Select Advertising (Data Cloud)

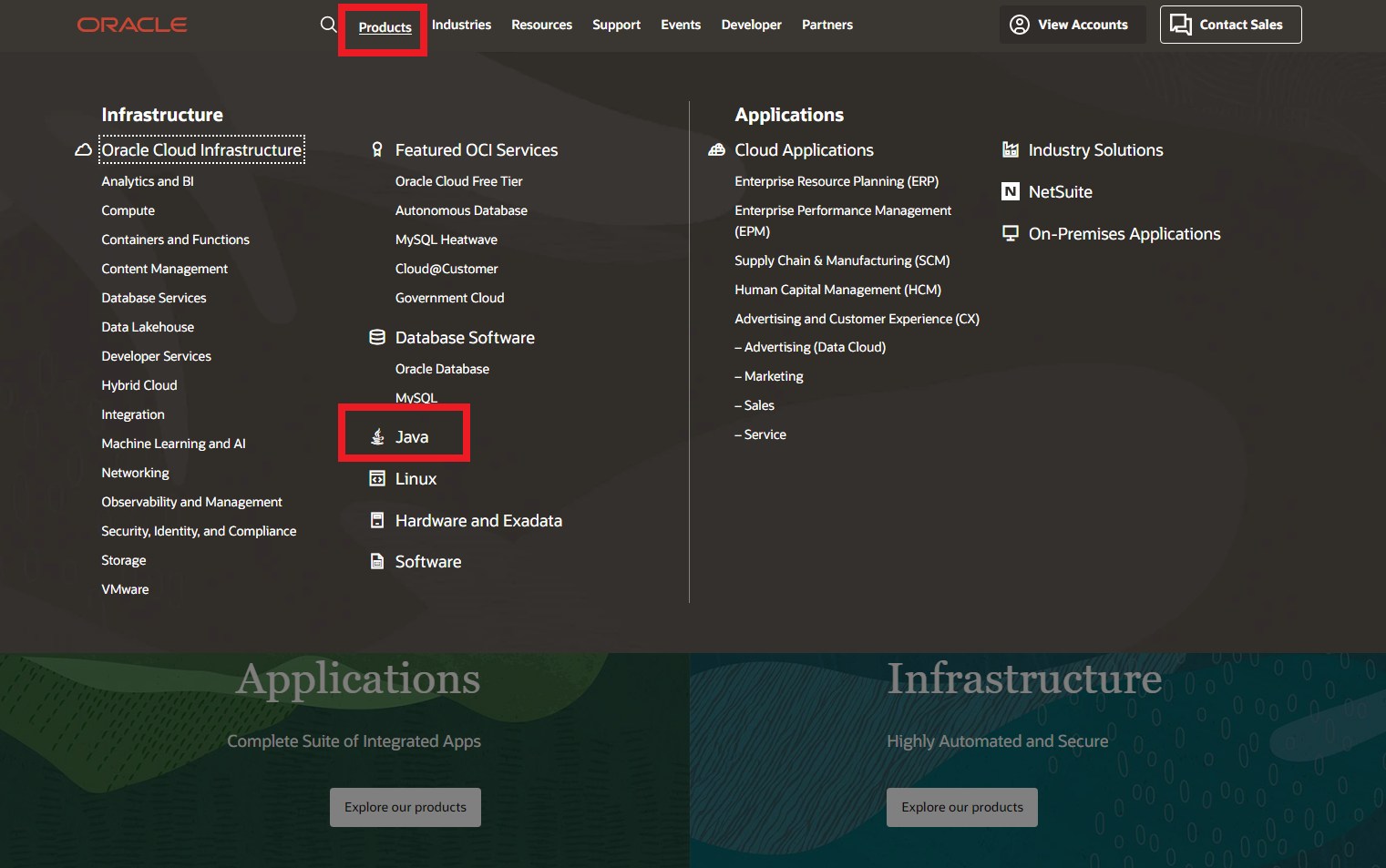(810, 347)
